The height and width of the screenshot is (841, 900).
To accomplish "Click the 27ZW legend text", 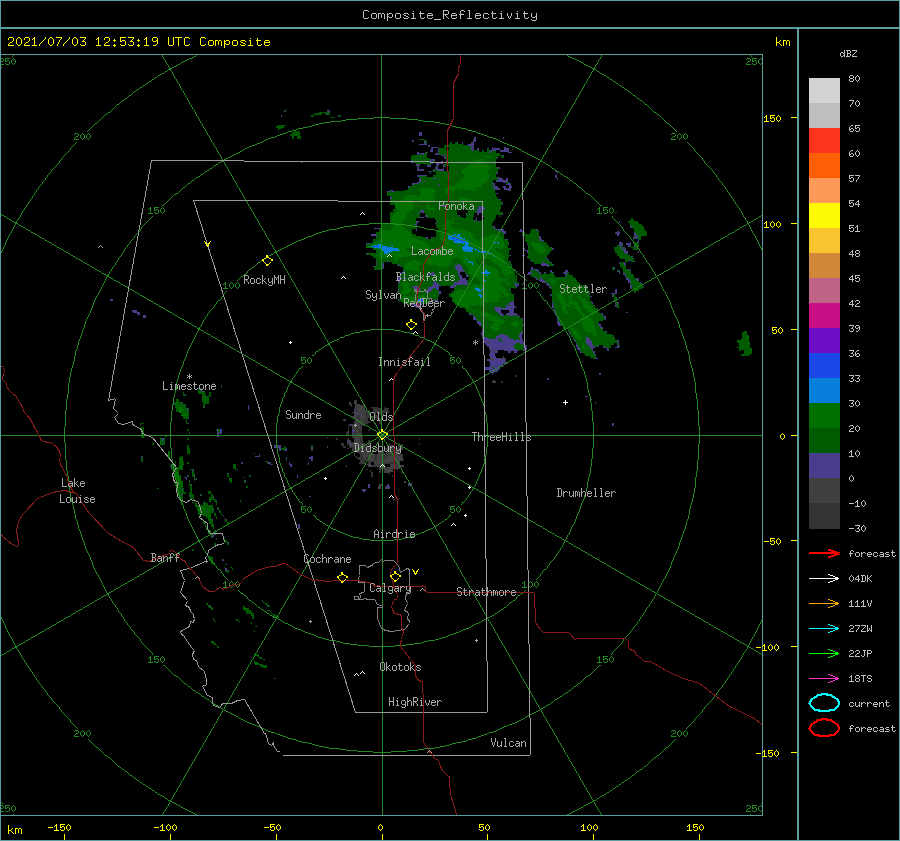I will (x=860, y=628).
